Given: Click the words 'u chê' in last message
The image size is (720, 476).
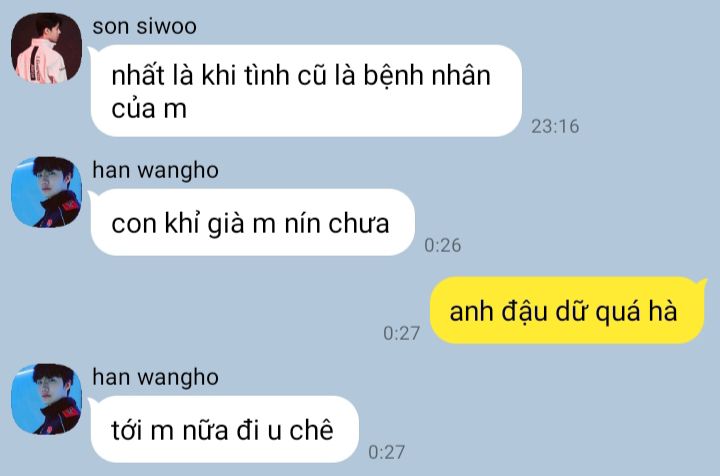Looking at the screenshot, I should point(299,431).
